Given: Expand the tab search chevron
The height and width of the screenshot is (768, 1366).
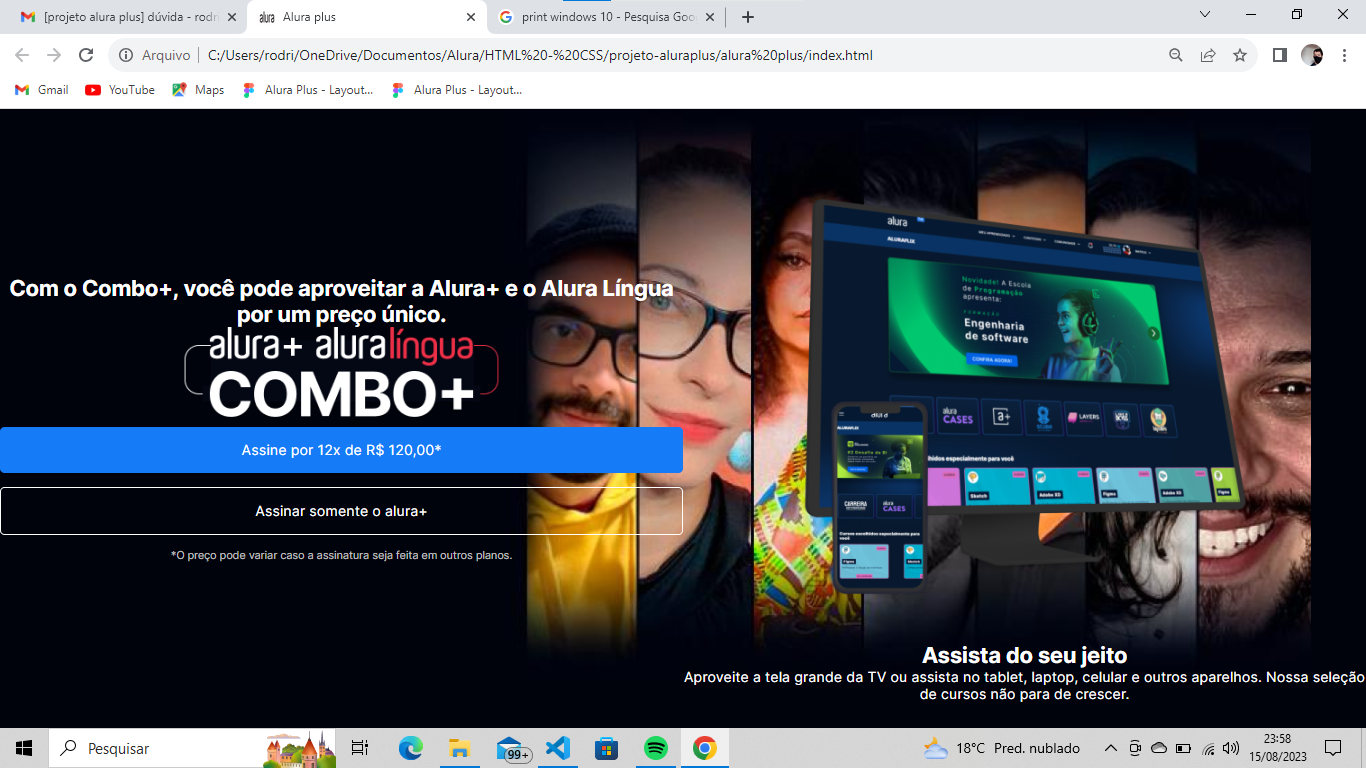Looking at the screenshot, I should [x=1204, y=15].
